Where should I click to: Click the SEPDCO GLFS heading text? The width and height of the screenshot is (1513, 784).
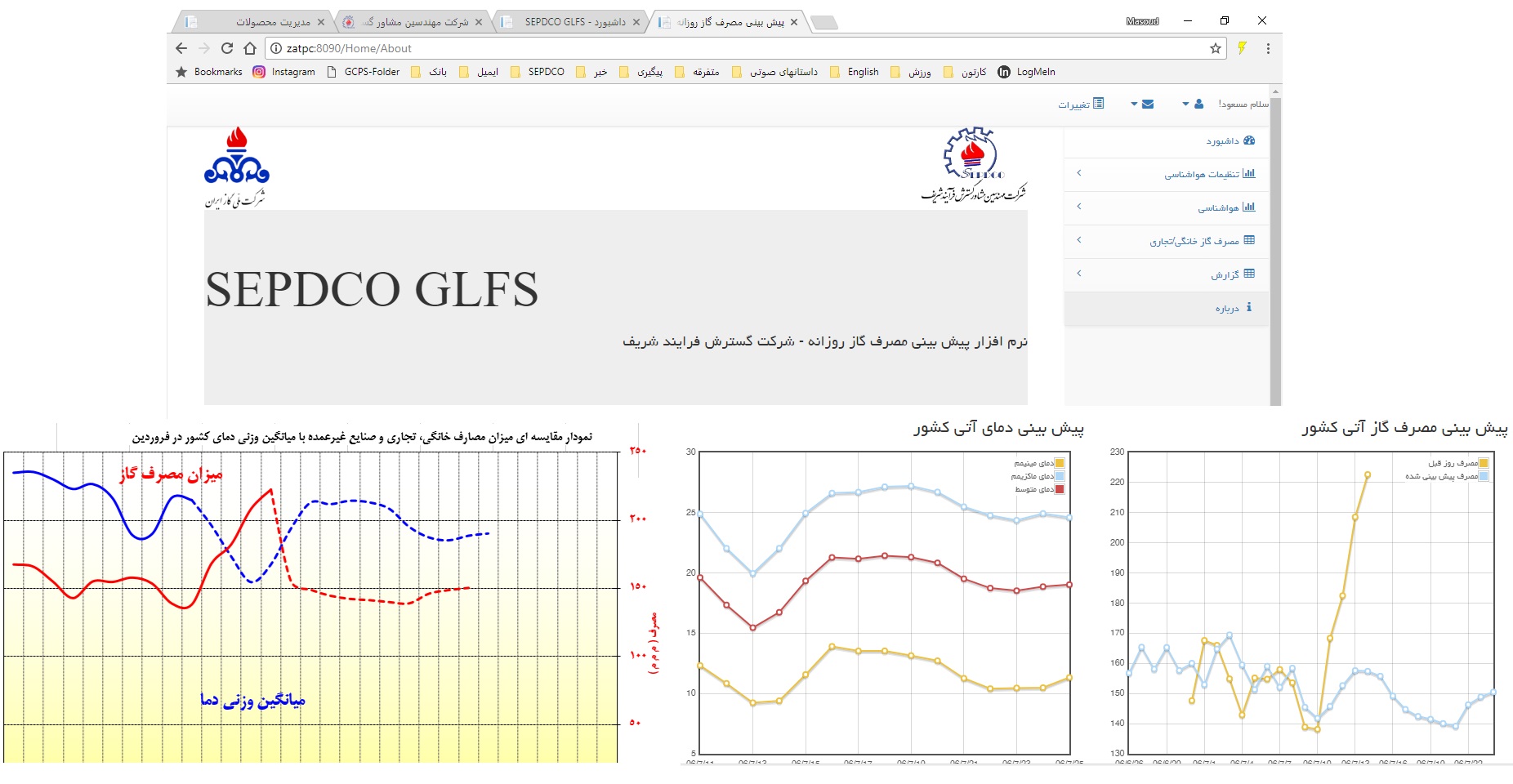click(372, 289)
